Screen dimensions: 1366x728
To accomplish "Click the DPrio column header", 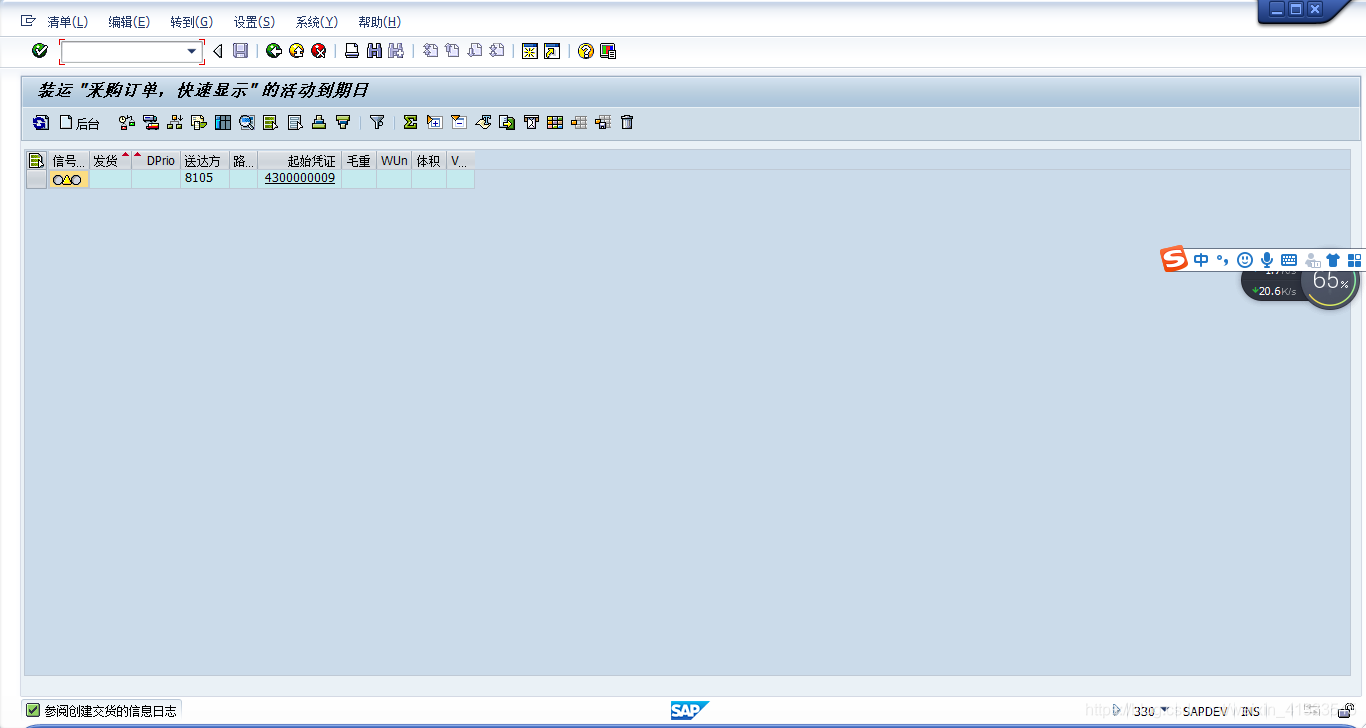I will (156, 160).
